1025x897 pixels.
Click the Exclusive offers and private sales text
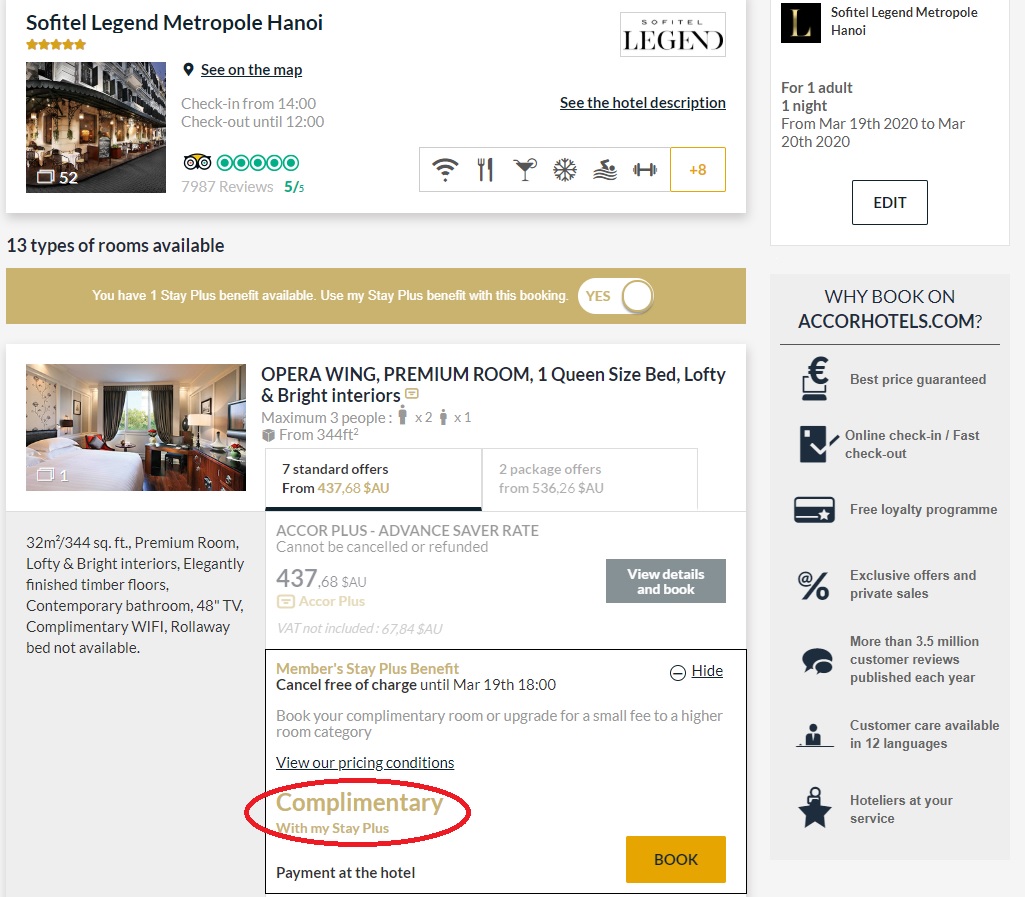point(913,584)
